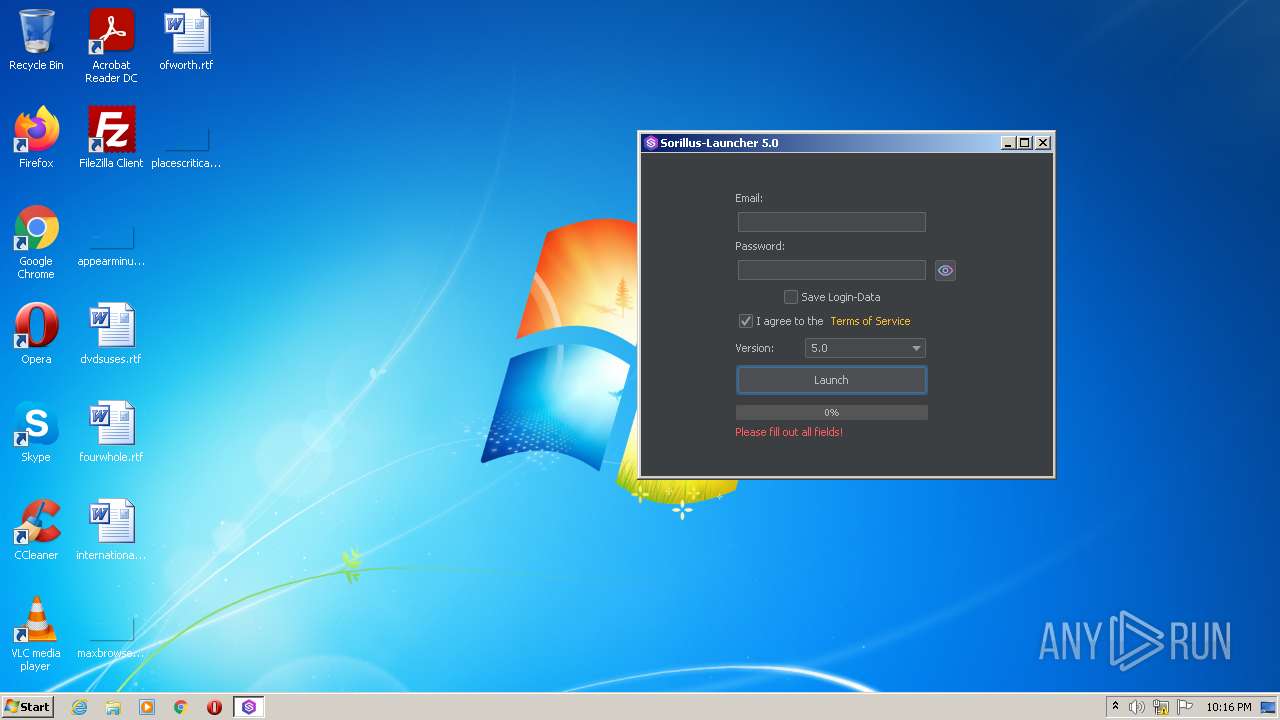Select the Recycle Bin desktop icon
The height and width of the screenshot is (720, 1280).
(36, 40)
